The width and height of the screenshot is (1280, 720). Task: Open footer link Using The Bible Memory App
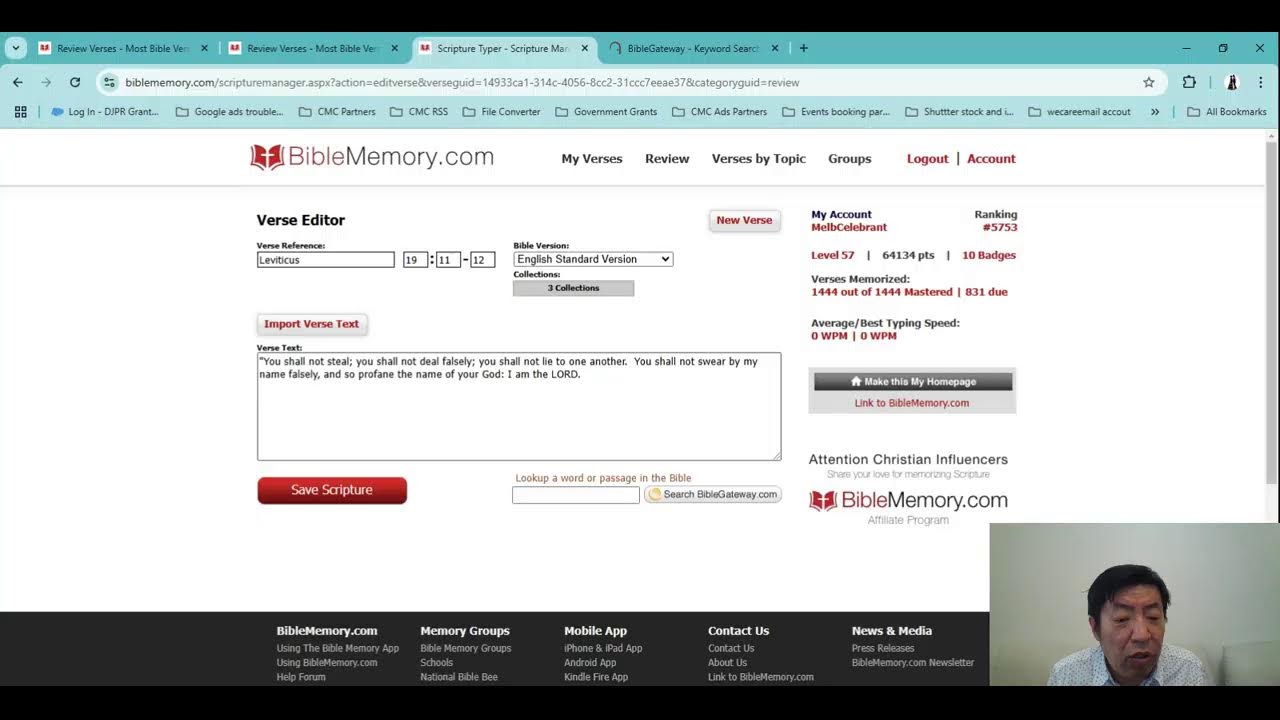point(338,648)
